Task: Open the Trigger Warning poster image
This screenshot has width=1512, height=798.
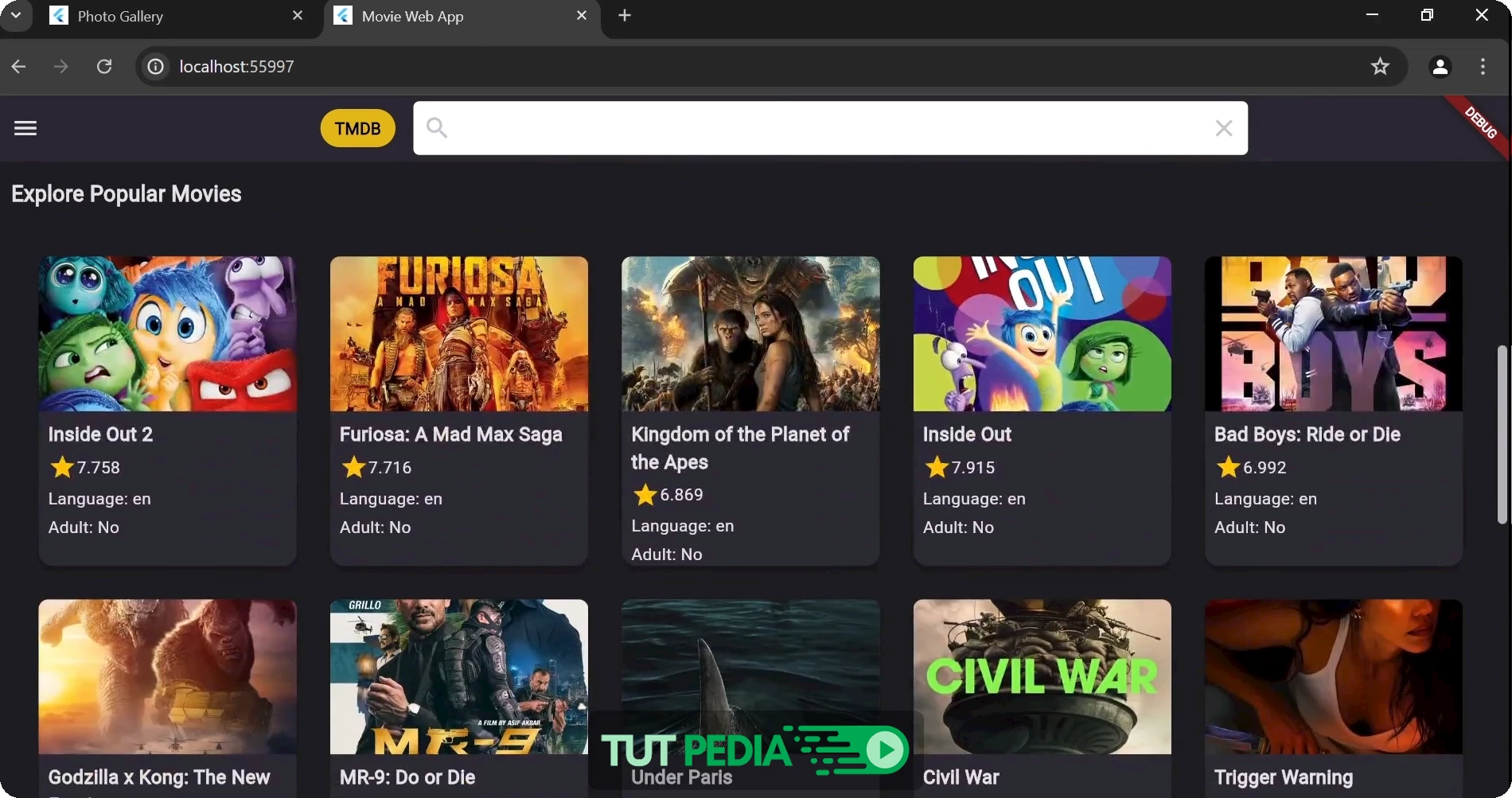Action: point(1334,676)
